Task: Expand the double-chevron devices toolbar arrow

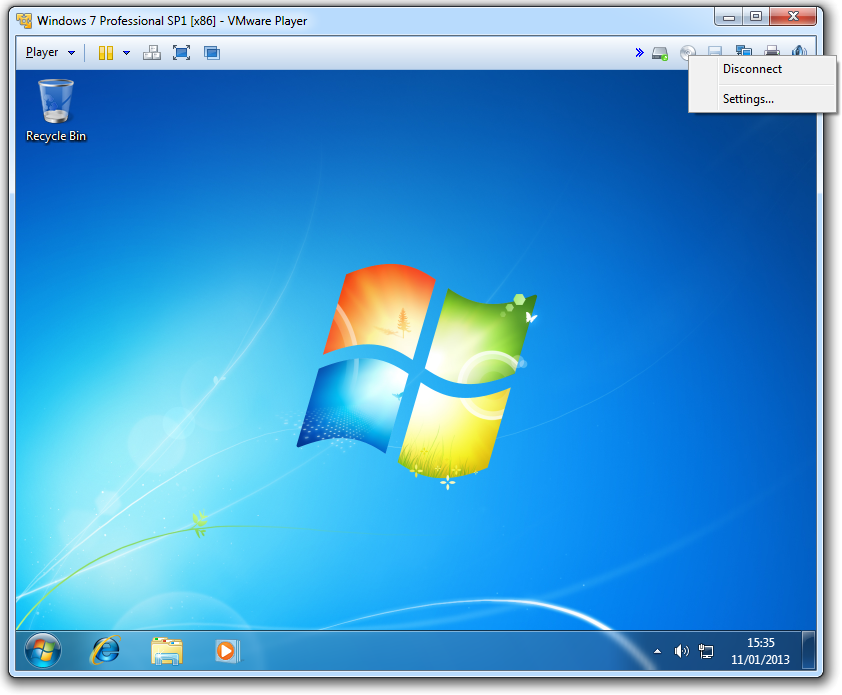Action: click(639, 53)
